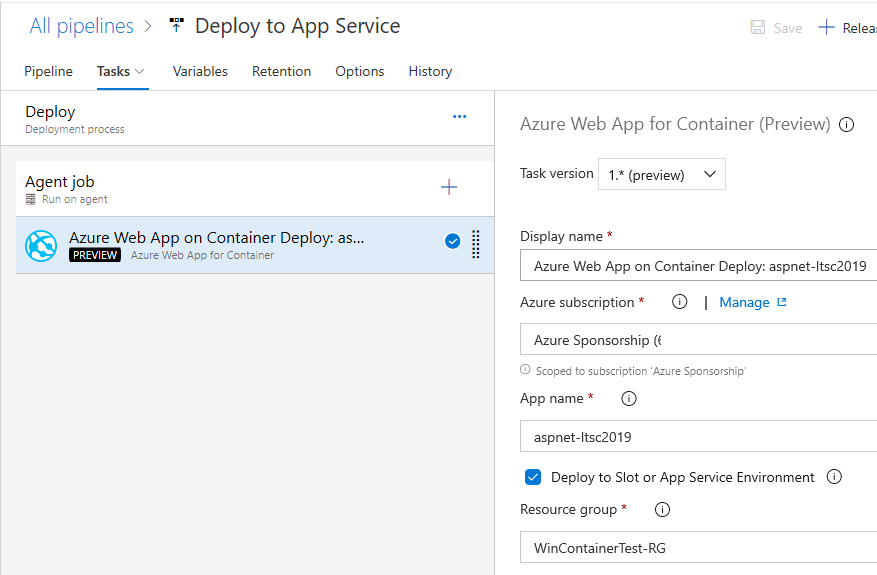Open the Task version dropdown
Viewport: 877px width, 575px height.
(x=661, y=174)
